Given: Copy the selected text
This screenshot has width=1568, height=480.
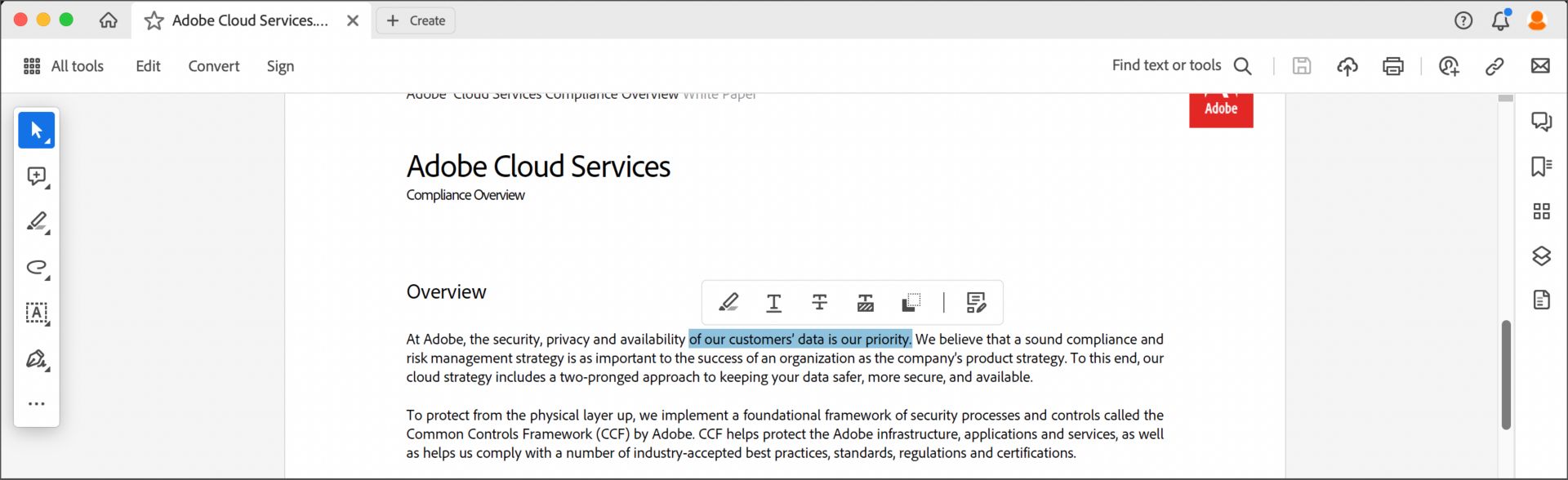Looking at the screenshot, I should pyautogui.click(x=911, y=303).
